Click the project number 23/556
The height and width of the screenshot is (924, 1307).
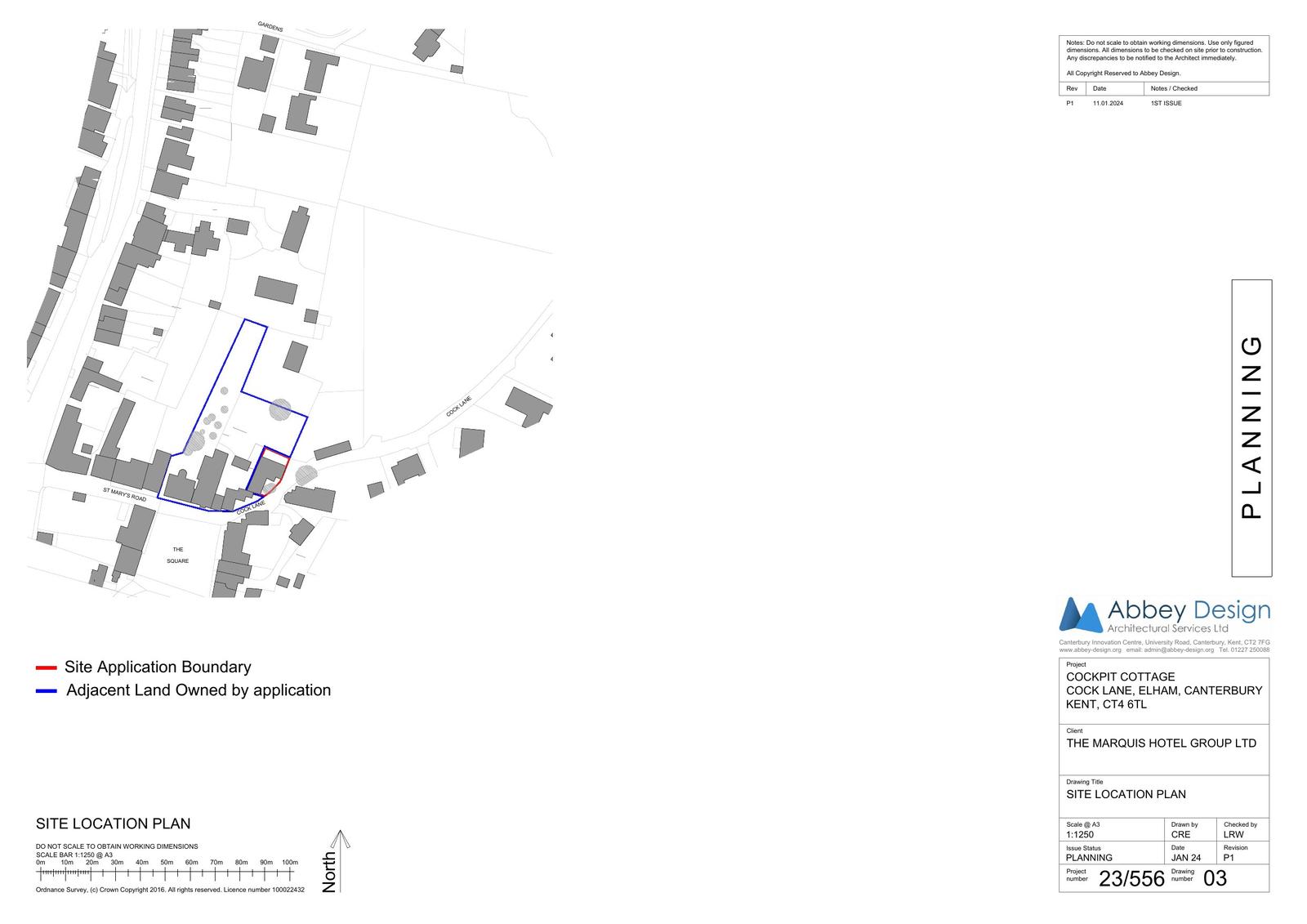coord(1131,879)
